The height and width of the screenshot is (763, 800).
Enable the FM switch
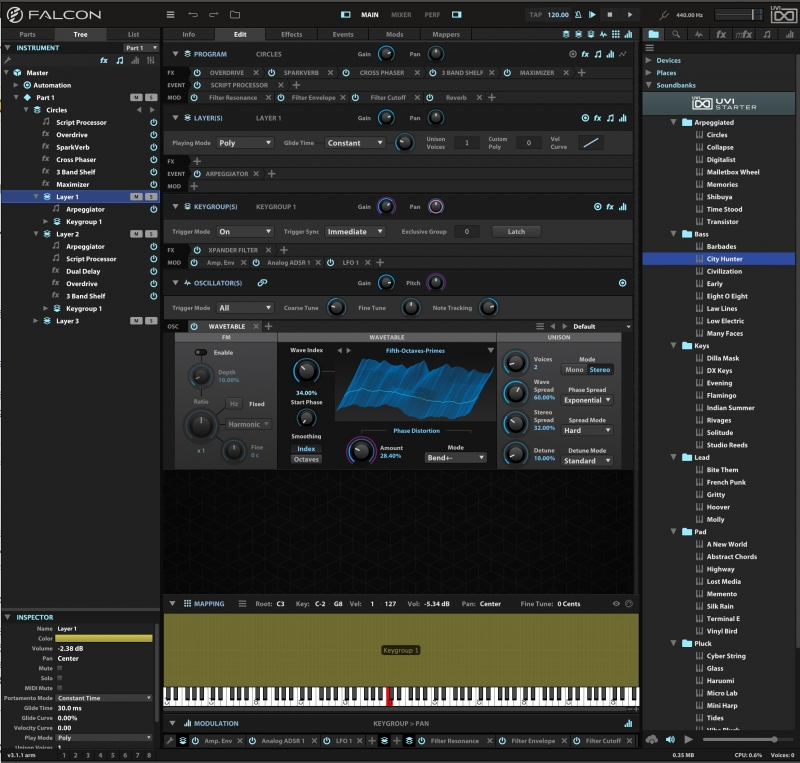[x=201, y=353]
